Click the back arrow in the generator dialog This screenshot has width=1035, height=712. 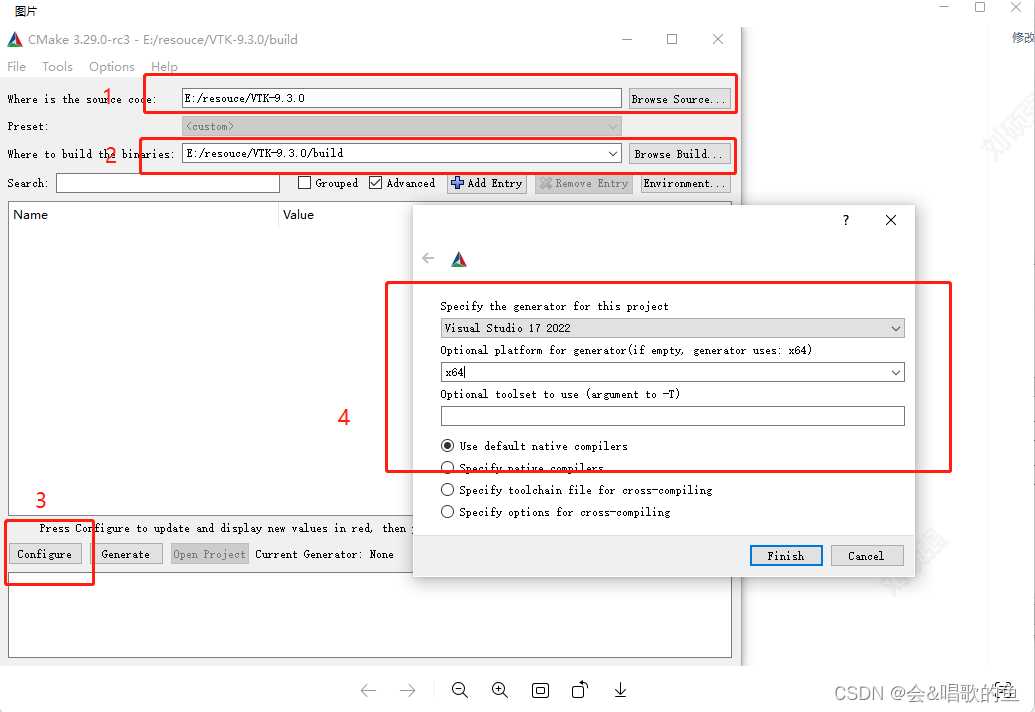428,257
